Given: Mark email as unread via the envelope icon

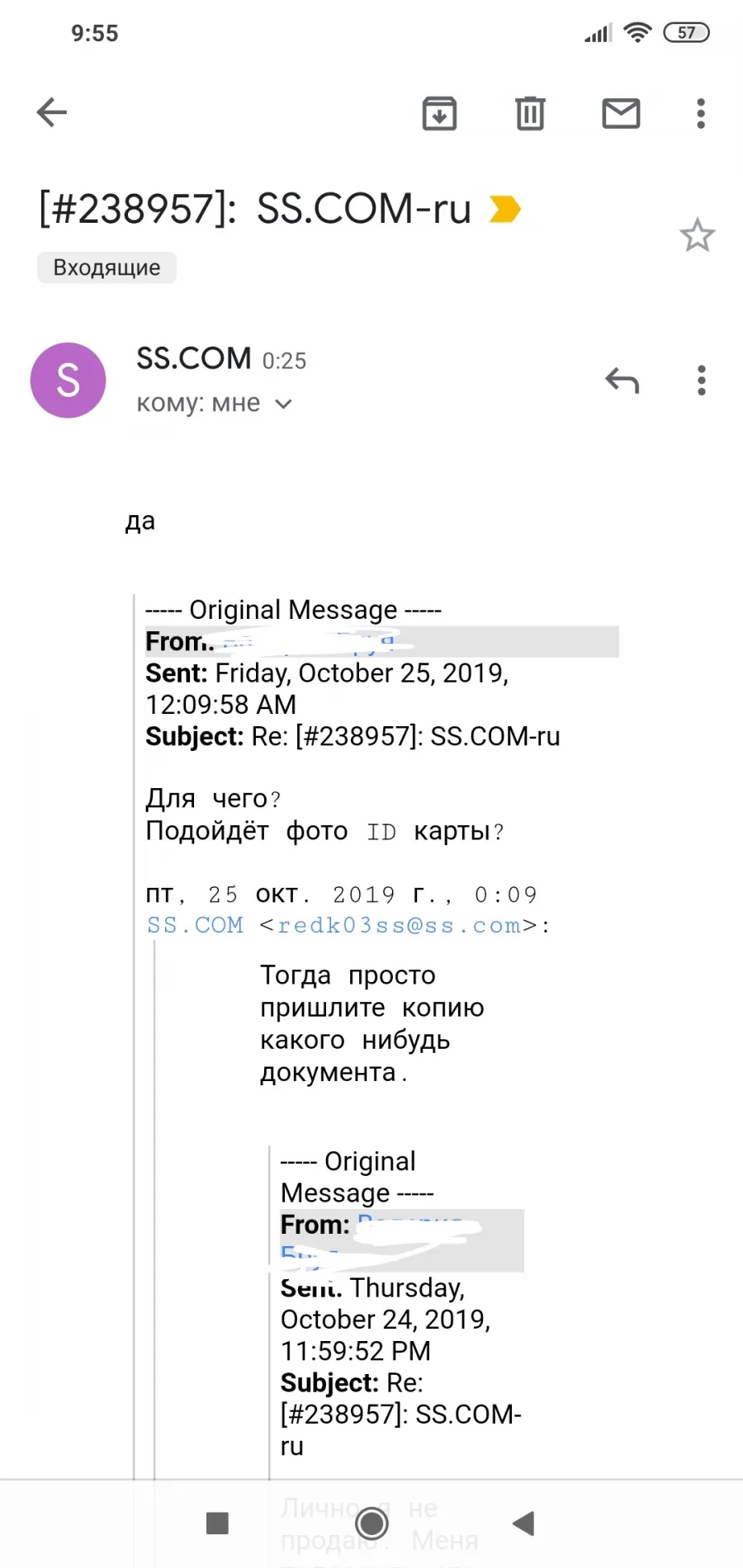Looking at the screenshot, I should pos(621,113).
